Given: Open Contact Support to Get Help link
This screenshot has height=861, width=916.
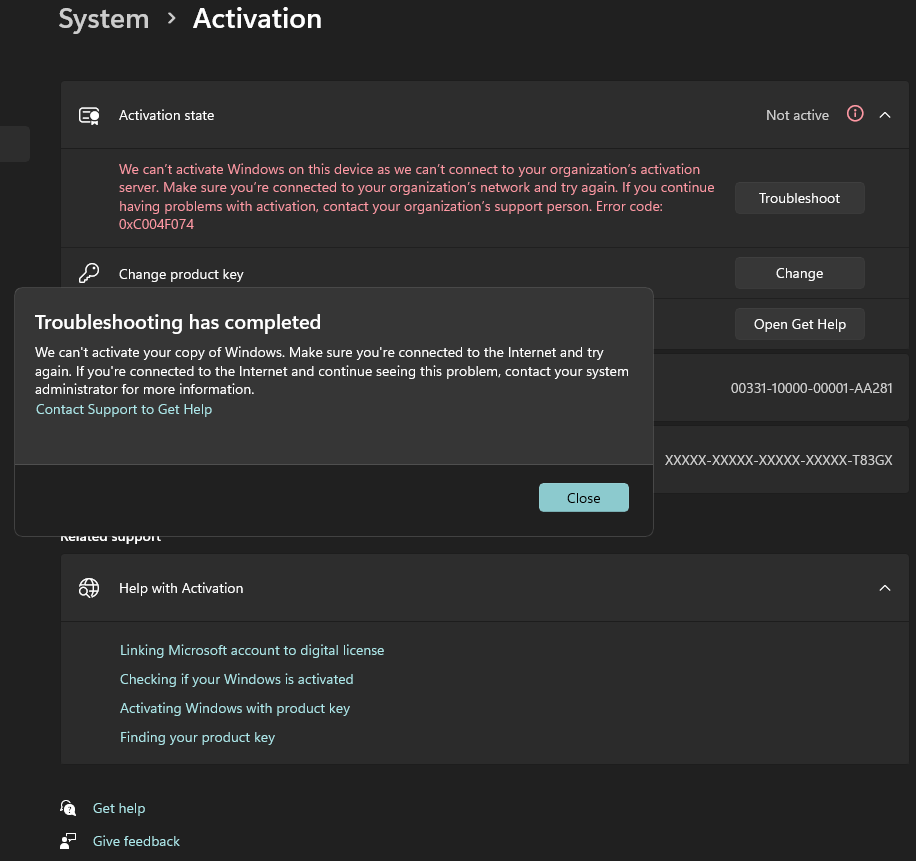Looking at the screenshot, I should click(124, 409).
